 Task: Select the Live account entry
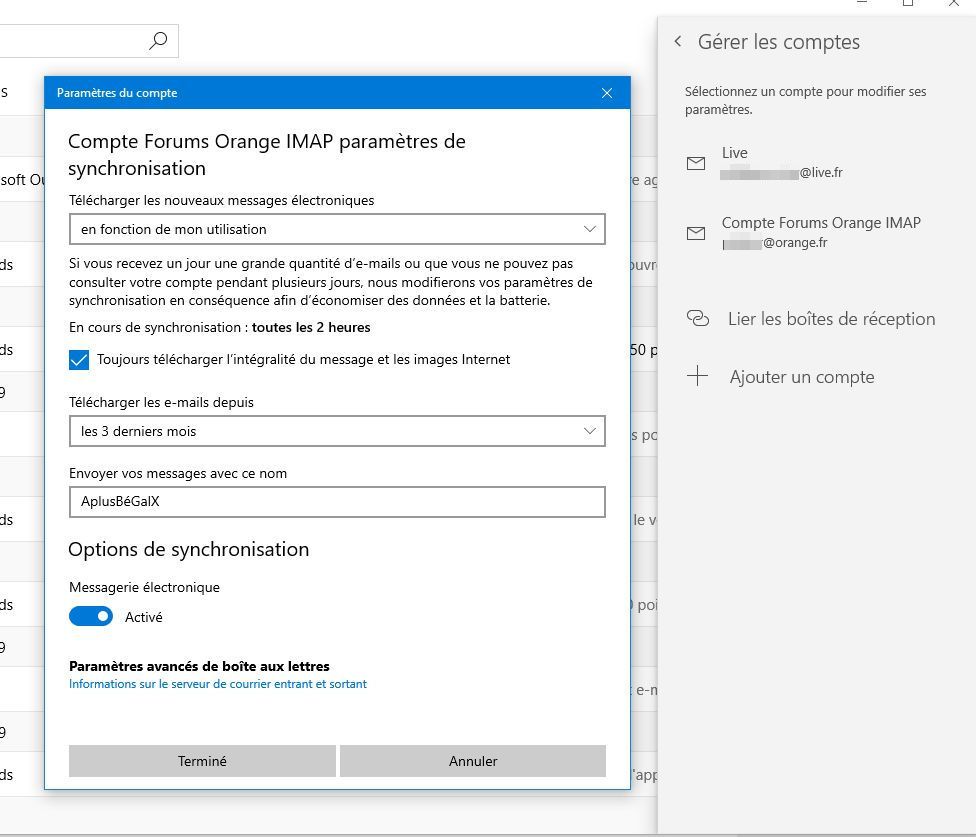pyautogui.click(x=781, y=163)
